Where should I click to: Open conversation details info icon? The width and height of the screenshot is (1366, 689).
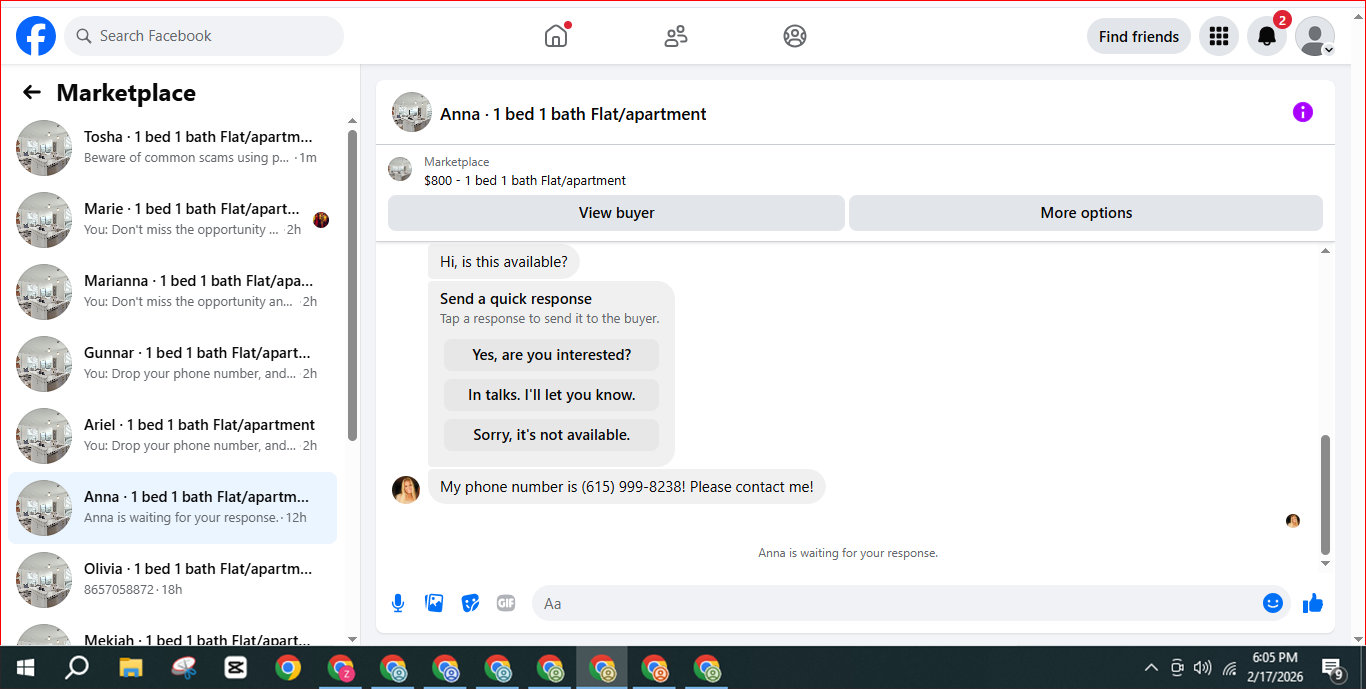(1302, 112)
